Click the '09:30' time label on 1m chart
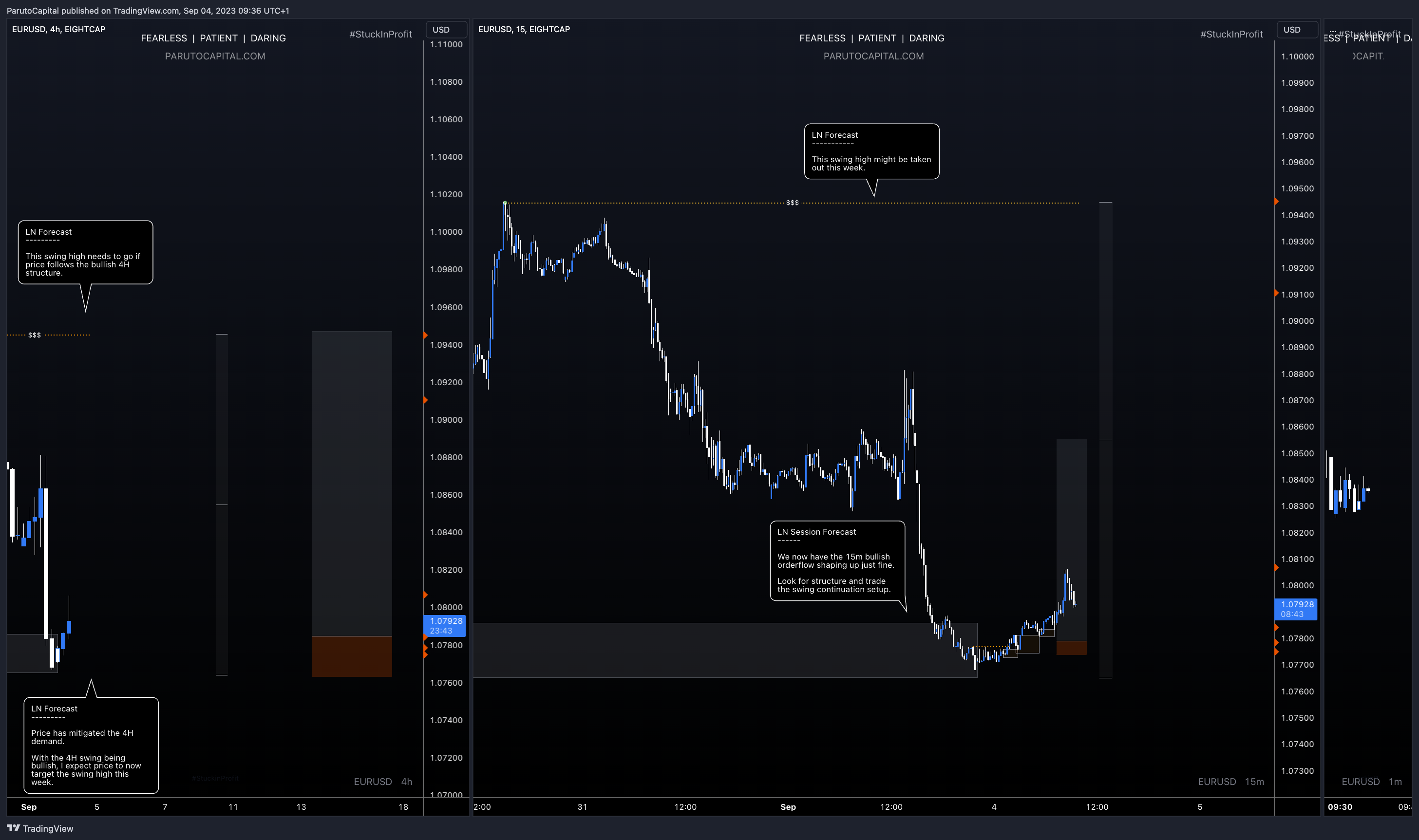Screen dimensions: 1419x840 pyautogui.click(x=1340, y=806)
